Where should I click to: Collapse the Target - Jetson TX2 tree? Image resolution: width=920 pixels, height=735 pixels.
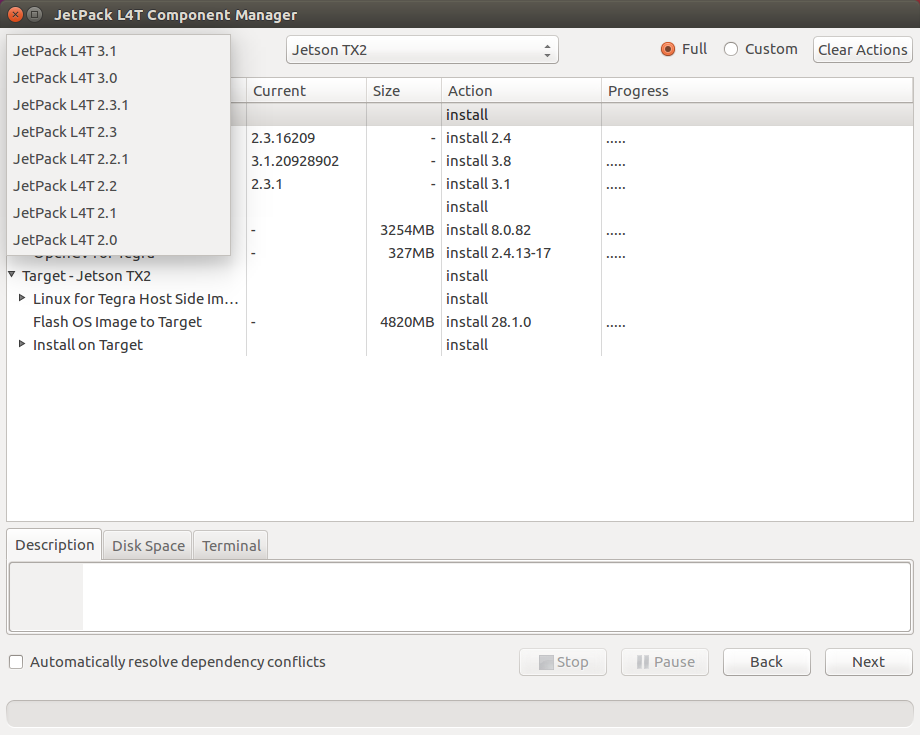10,275
